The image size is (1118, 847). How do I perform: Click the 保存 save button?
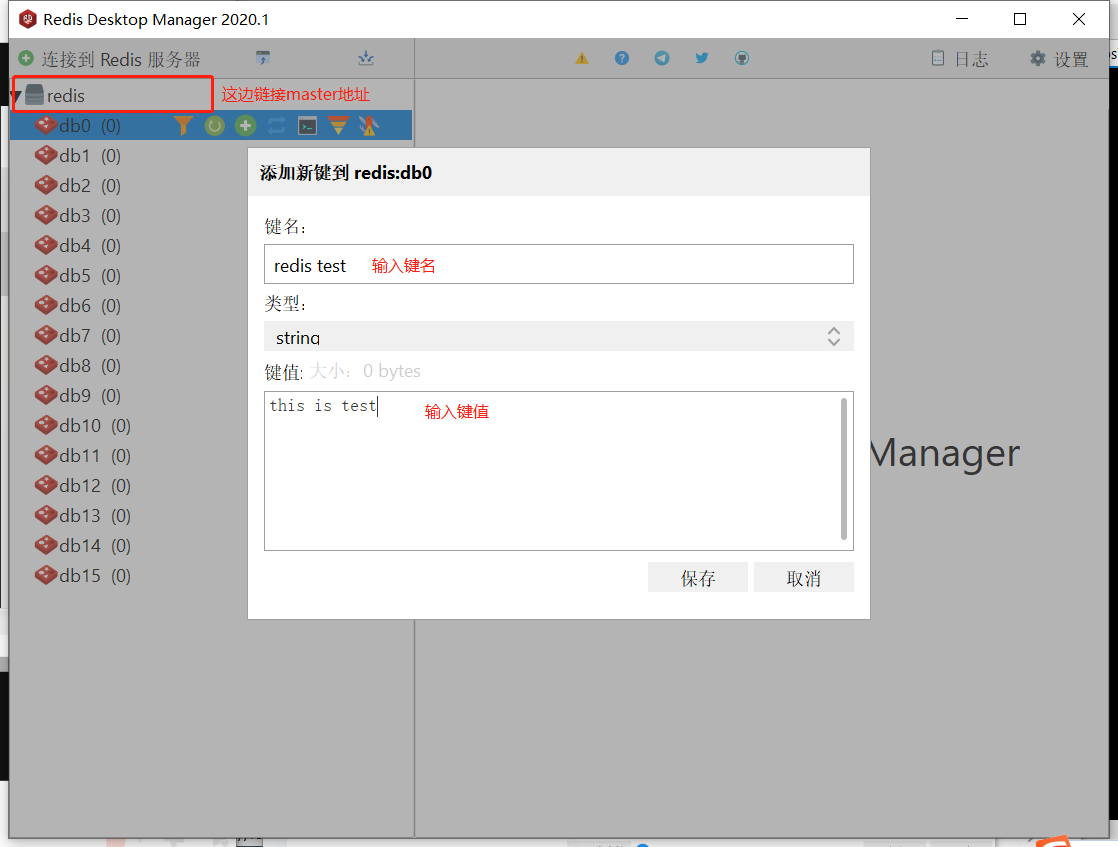(697, 577)
